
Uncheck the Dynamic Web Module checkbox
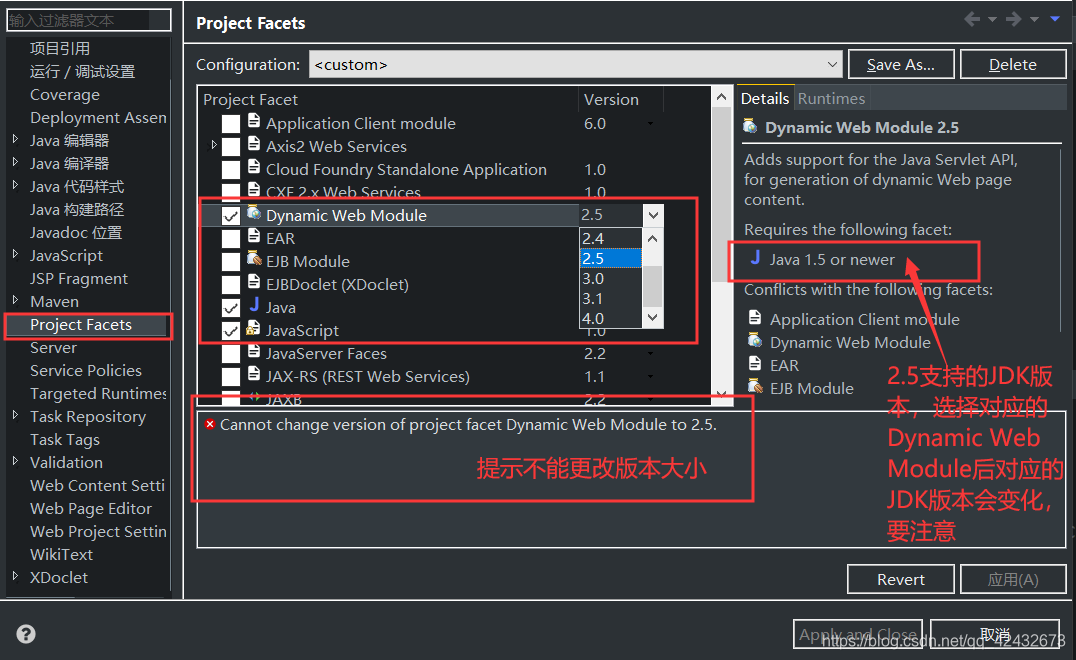[x=231, y=215]
